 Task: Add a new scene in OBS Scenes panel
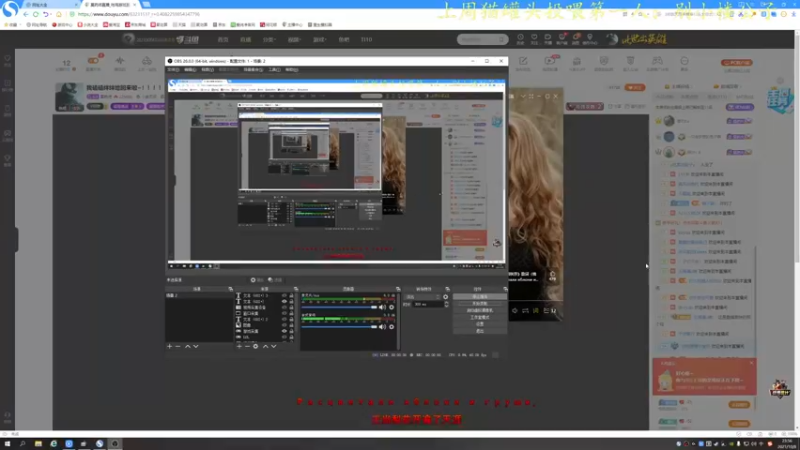coord(169,346)
